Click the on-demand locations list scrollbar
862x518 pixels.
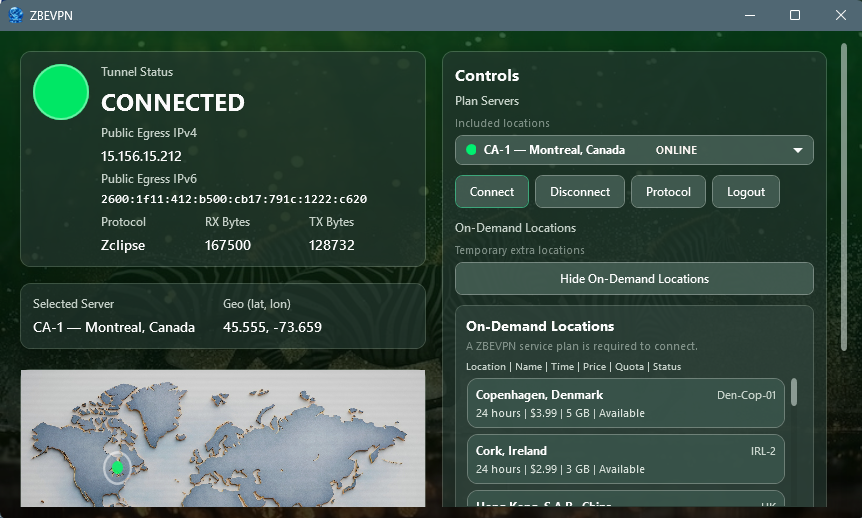tap(794, 392)
